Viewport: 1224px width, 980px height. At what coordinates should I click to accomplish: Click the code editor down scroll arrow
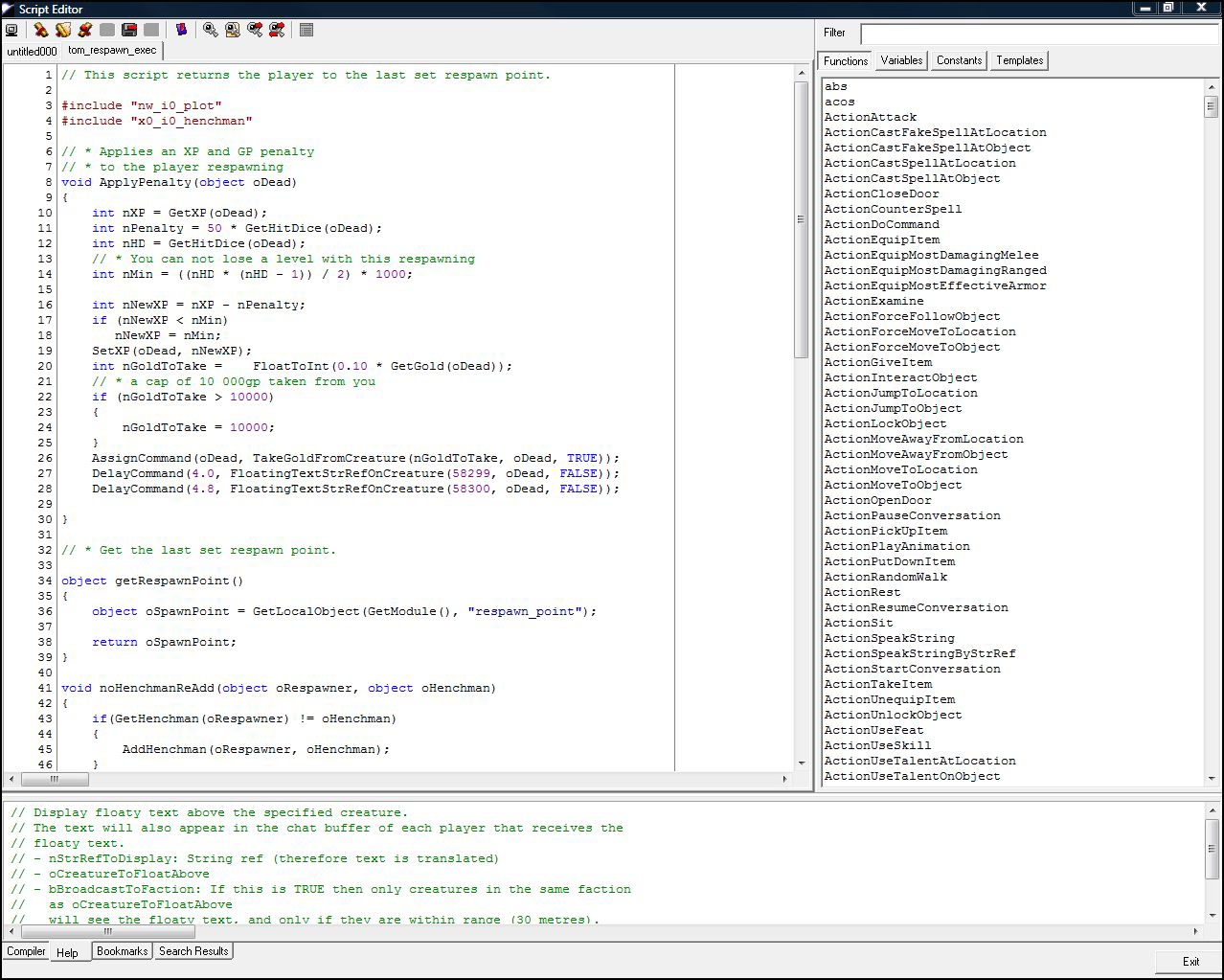click(802, 763)
